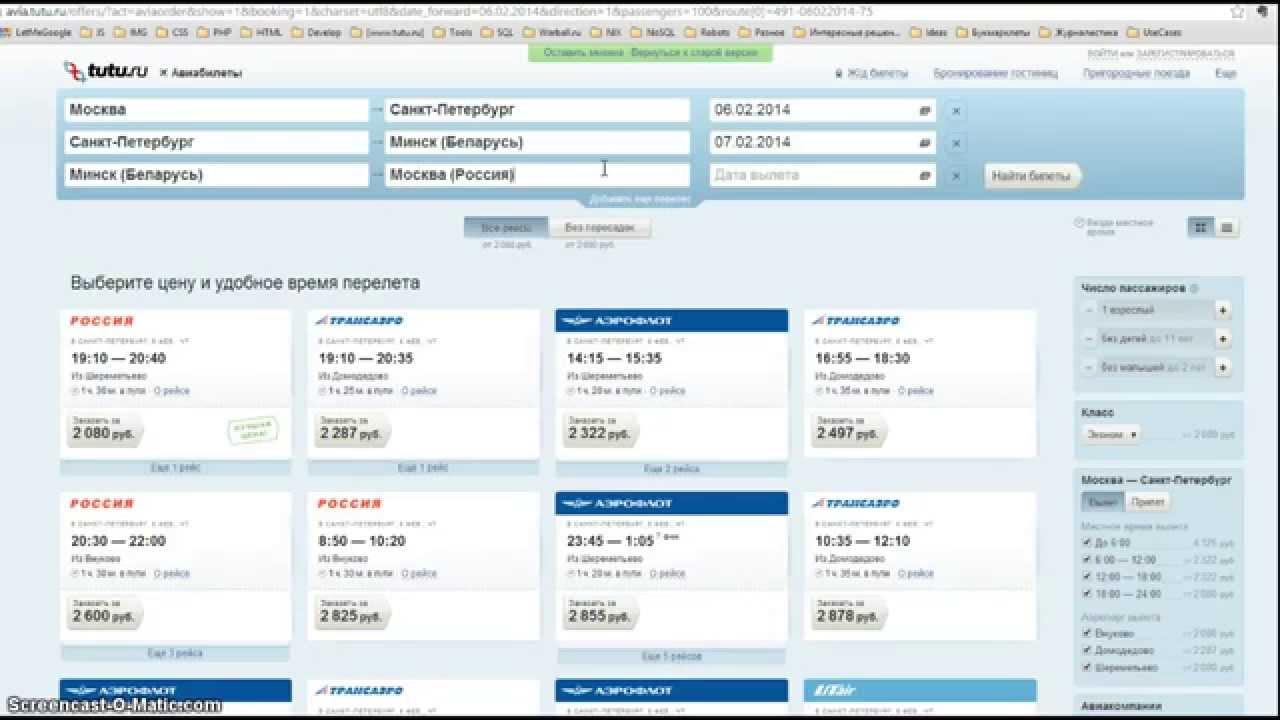Order the 2 825 руб. Россия flight

(352, 613)
